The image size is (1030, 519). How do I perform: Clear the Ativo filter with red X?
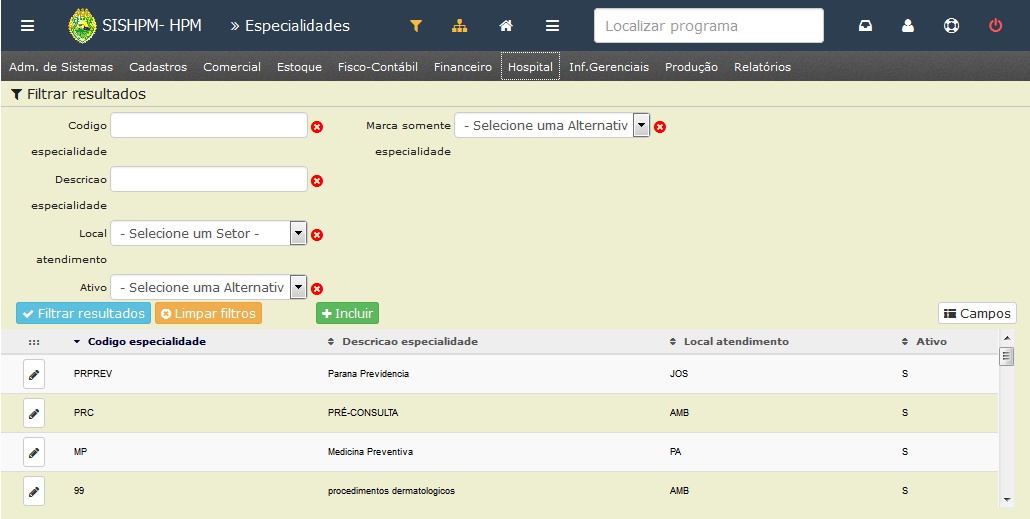coord(317,288)
